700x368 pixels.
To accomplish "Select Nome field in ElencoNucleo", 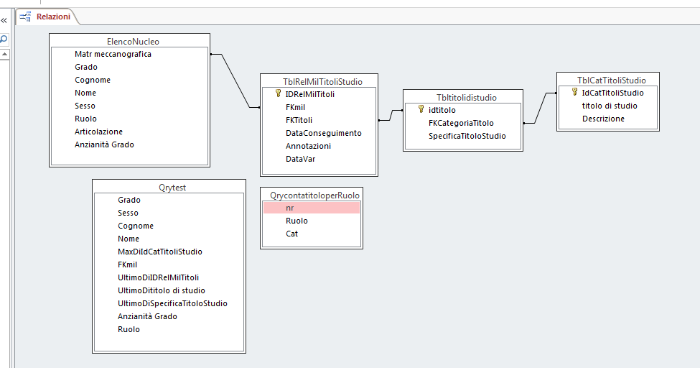I will click(x=85, y=93).
